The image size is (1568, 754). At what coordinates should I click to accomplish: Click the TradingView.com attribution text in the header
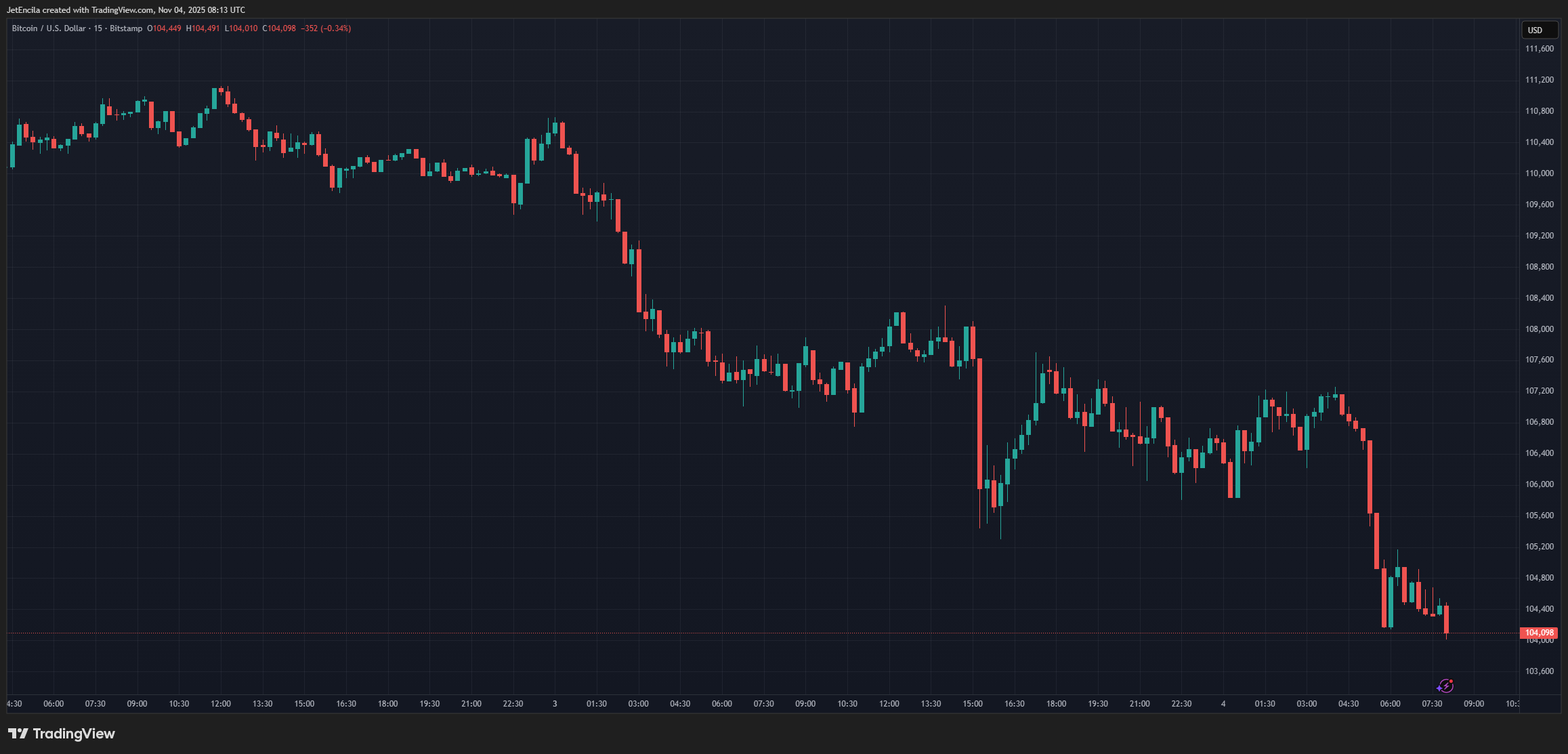pyautogui.click(x=123, y=10)
